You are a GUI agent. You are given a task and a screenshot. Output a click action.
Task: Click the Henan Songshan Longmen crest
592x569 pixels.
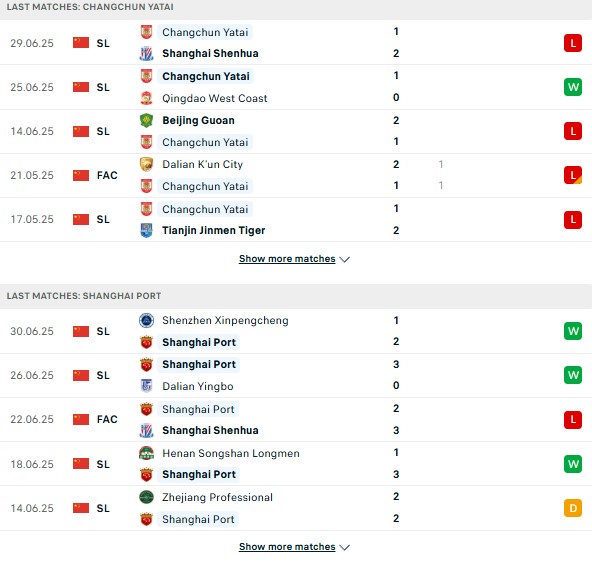coord(146,453)
